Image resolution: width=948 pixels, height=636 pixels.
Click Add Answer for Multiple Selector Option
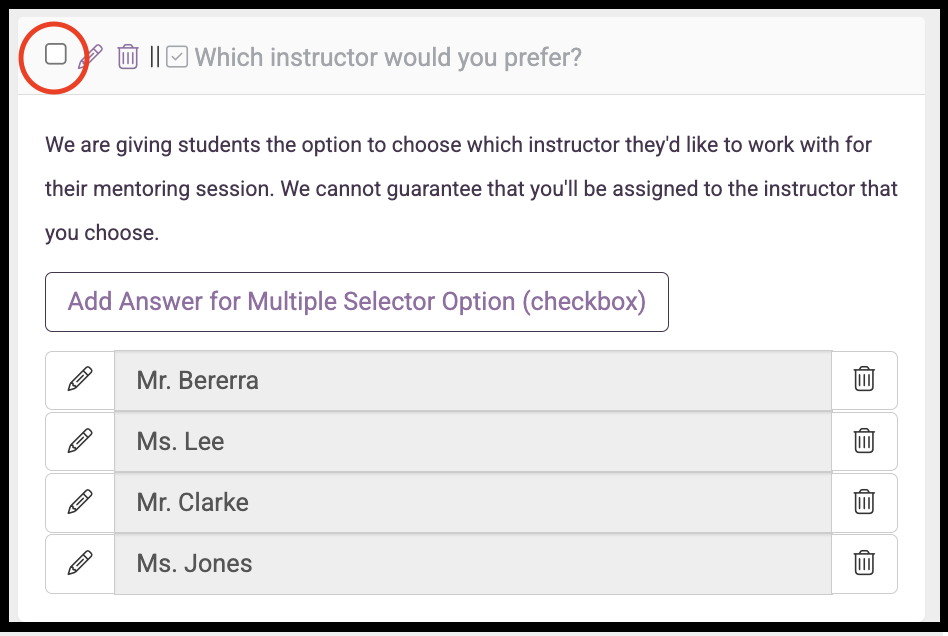point(357,302)
